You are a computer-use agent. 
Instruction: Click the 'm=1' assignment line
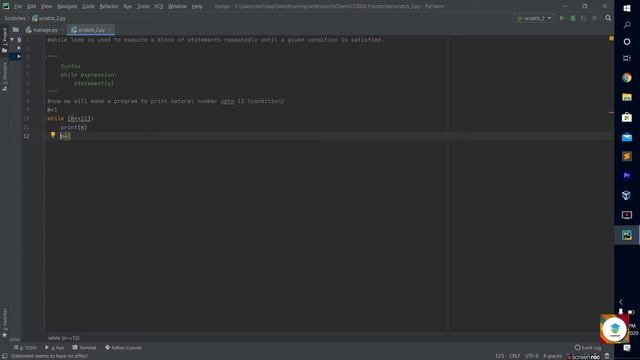pos(52,110)
